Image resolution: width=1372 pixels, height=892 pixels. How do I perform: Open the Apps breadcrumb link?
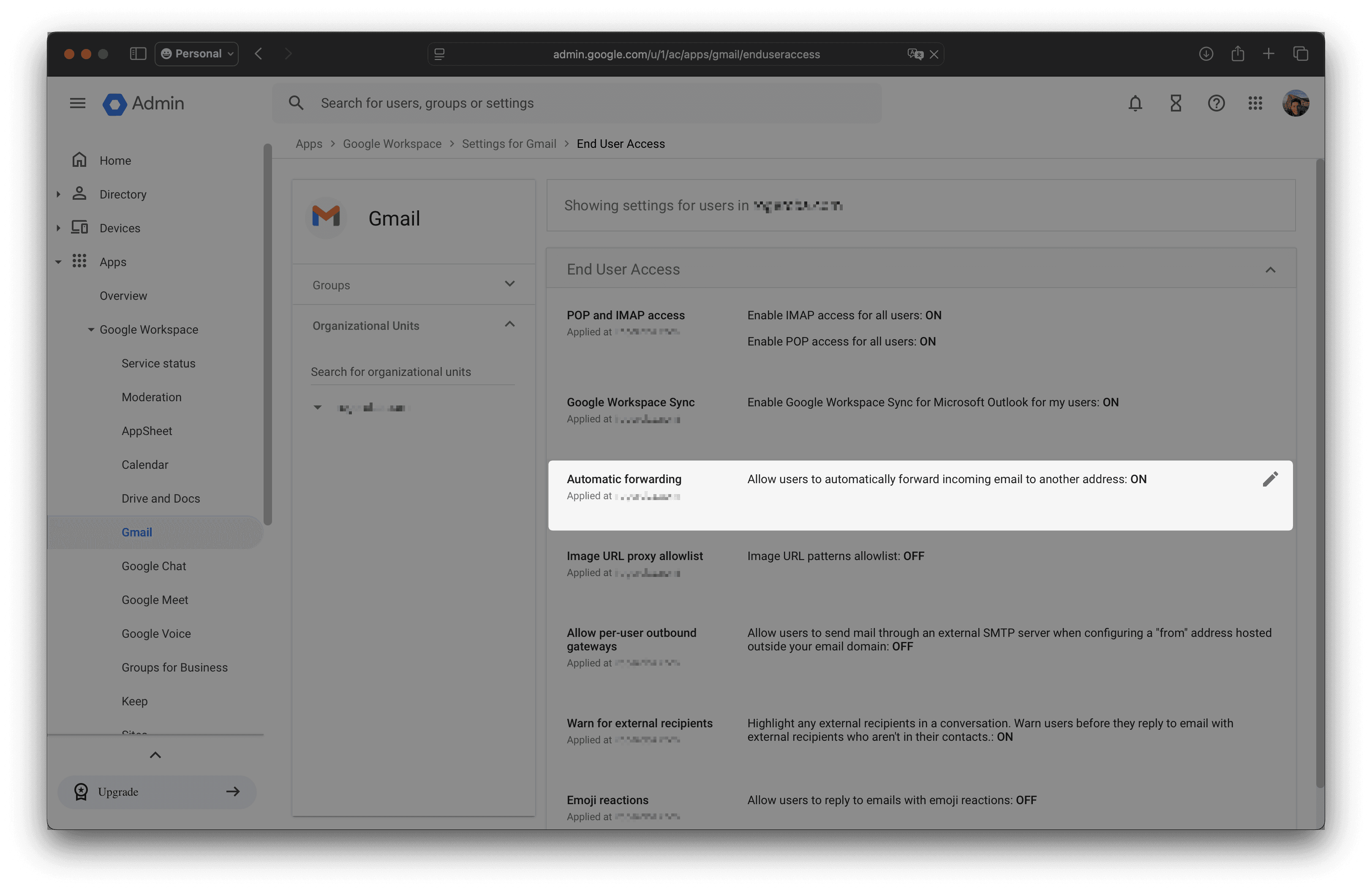(308, 144)
